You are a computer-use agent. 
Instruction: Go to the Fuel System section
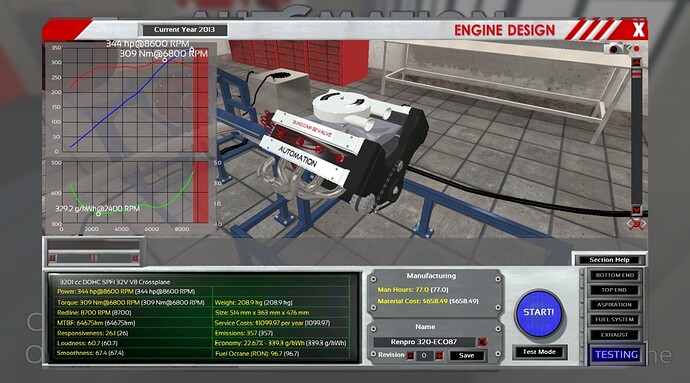(614, 320)
